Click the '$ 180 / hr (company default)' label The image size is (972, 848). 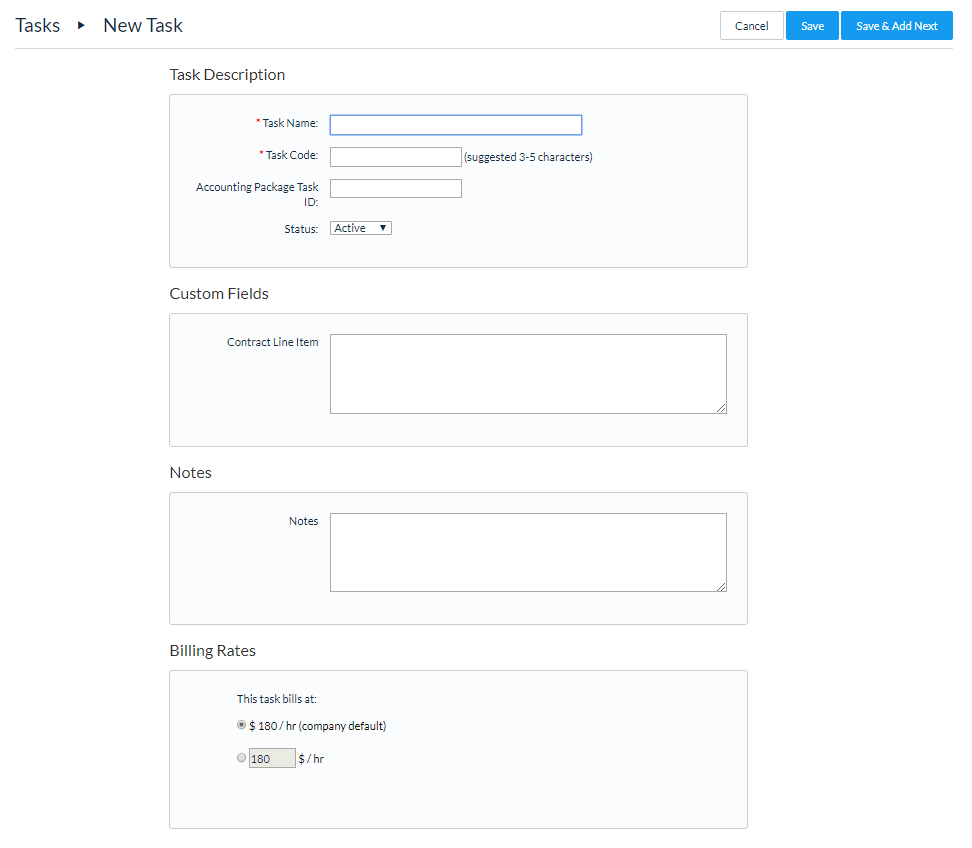pos(317,726)
